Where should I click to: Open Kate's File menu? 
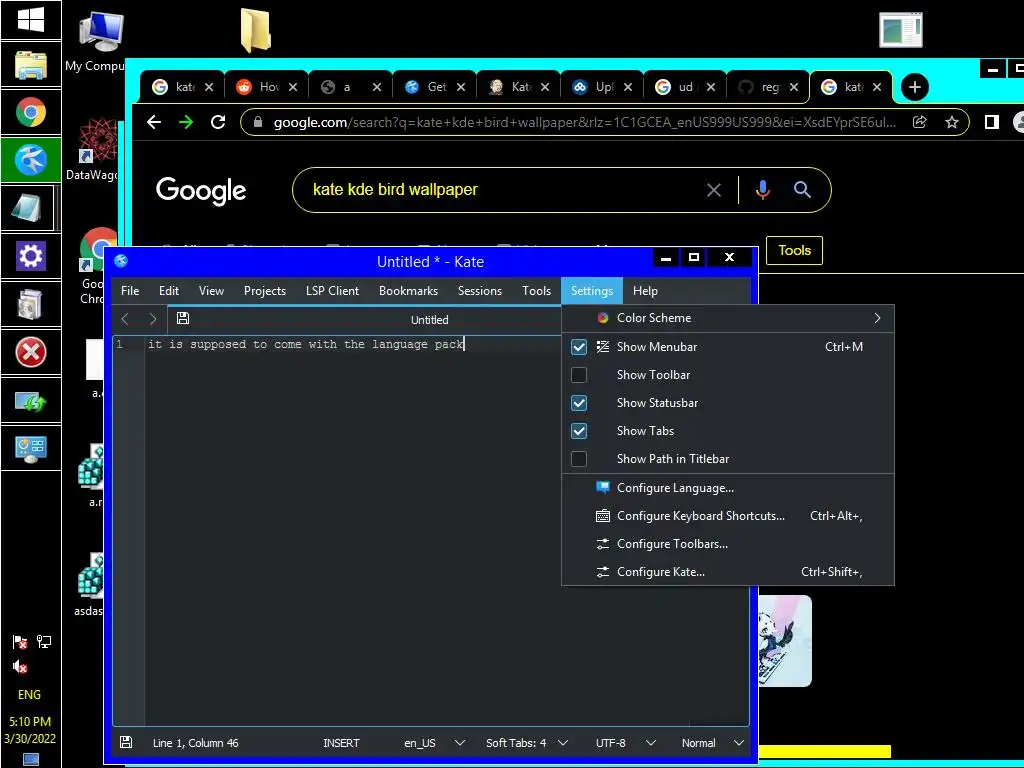tap(130, 291)
